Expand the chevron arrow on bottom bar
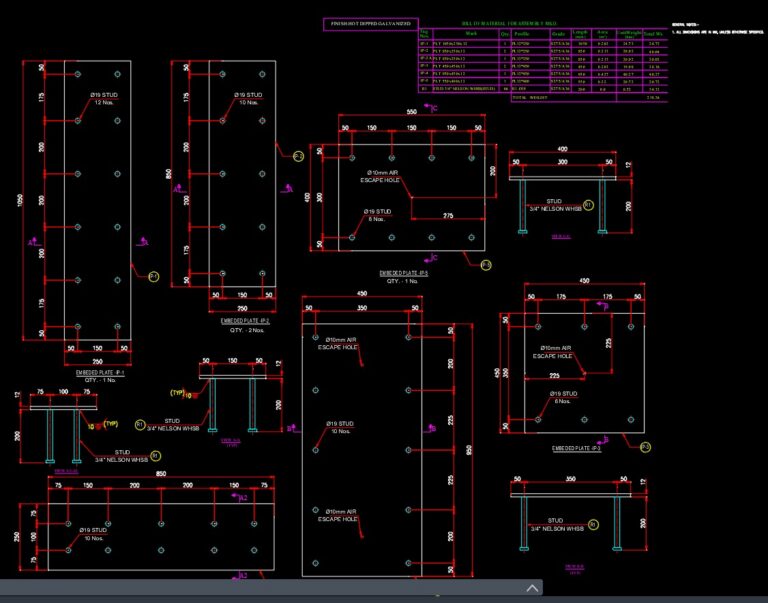 pos(532,588)
